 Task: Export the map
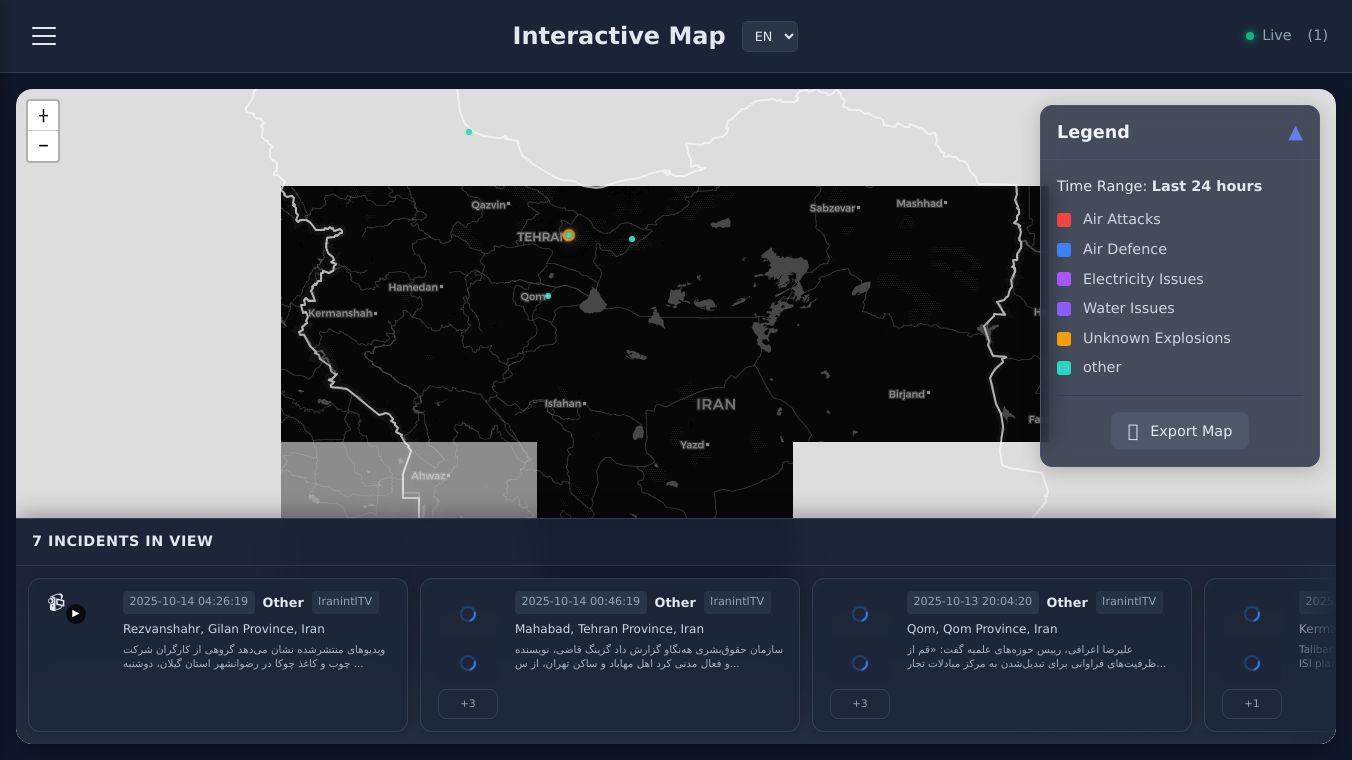click(1180, 431)
